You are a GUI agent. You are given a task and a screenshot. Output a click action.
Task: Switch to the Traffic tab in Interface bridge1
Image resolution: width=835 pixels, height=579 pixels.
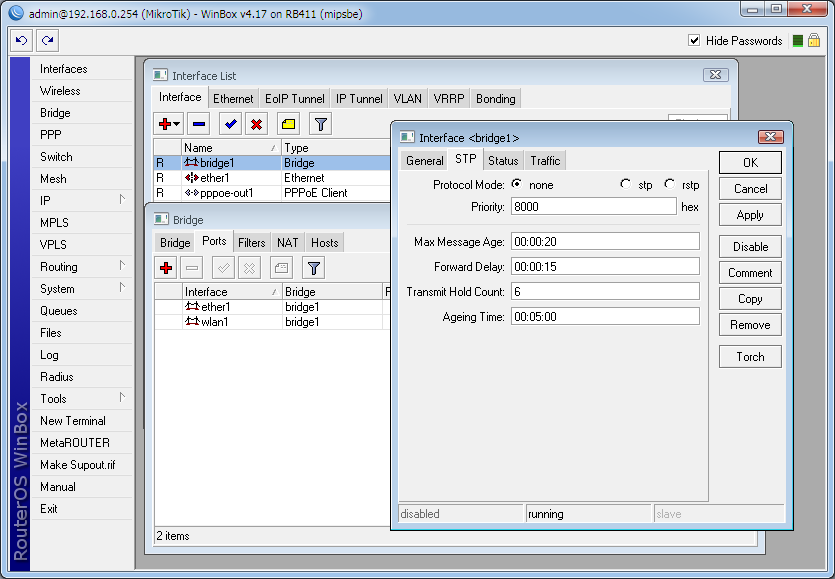pos(545,161)
